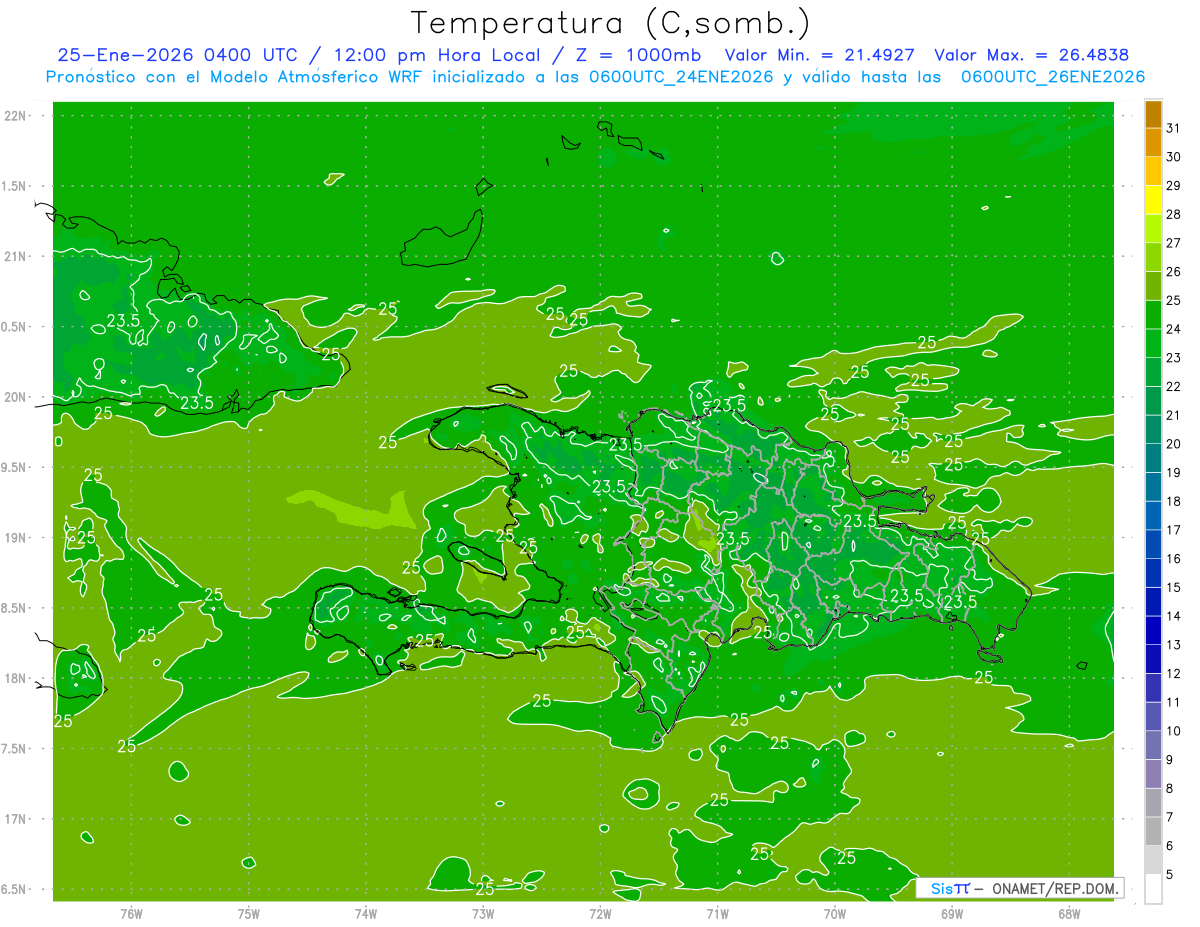Click the color legend value '23'
1200x927 pixels.
[1174, 358]
